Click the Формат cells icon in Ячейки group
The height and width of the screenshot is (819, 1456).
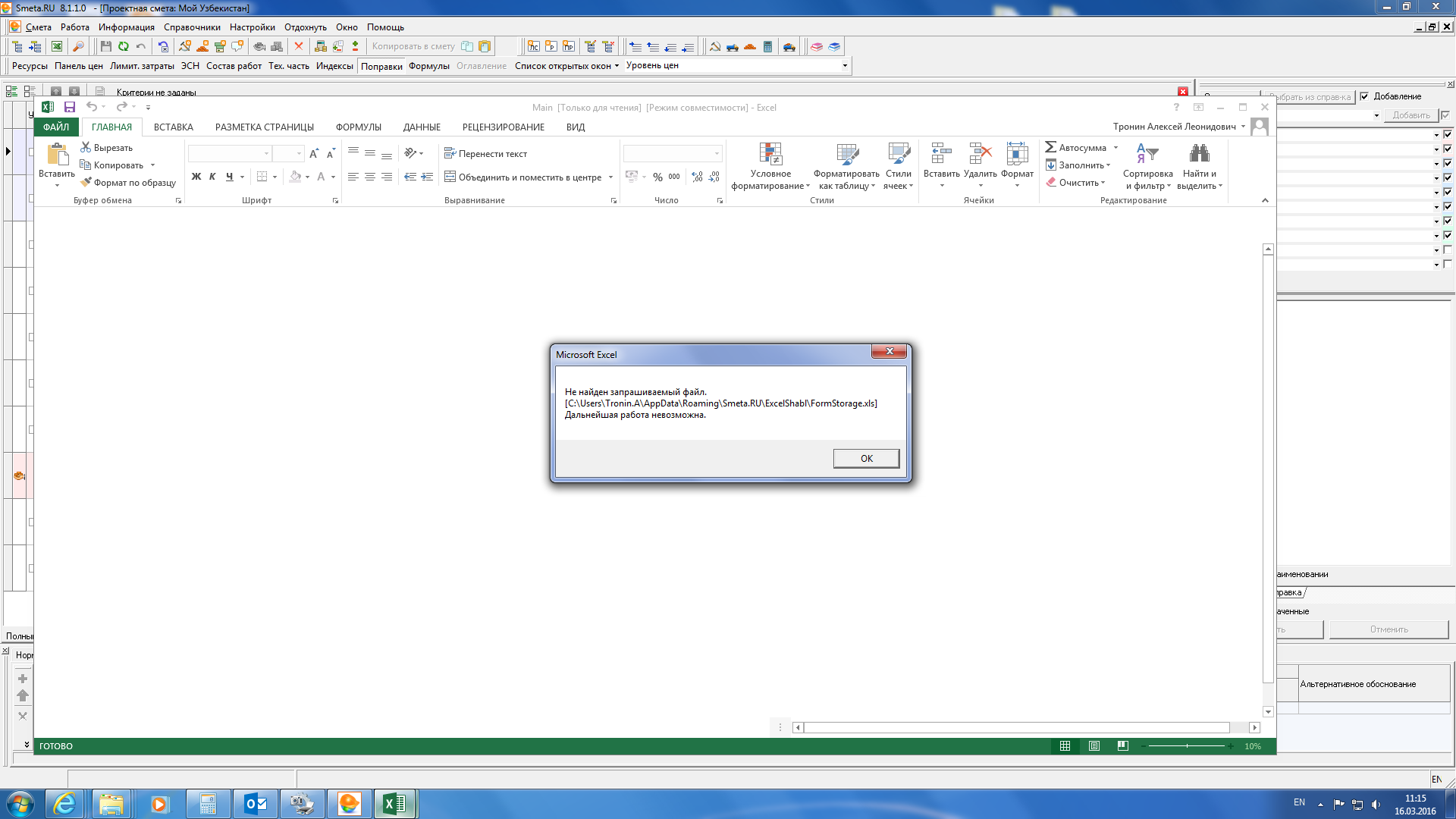click(1017, 154)
